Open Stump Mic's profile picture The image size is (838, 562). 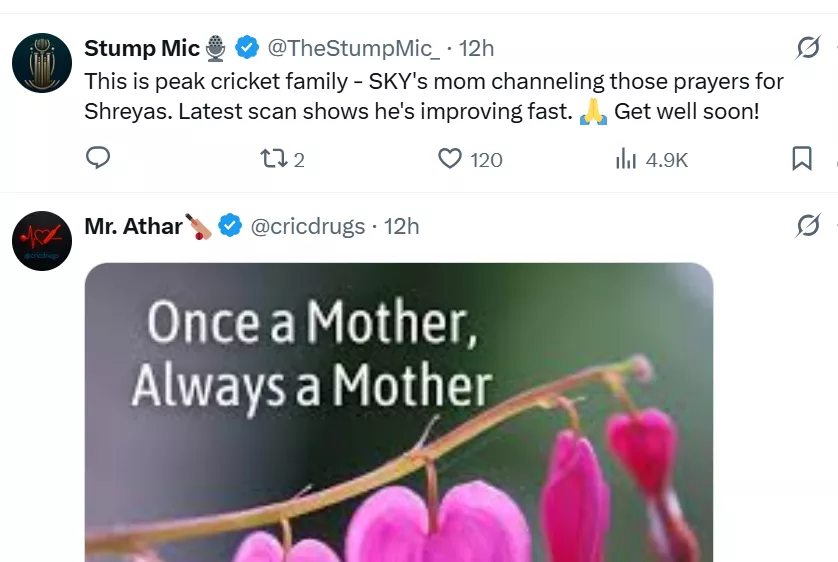(42, 62)
